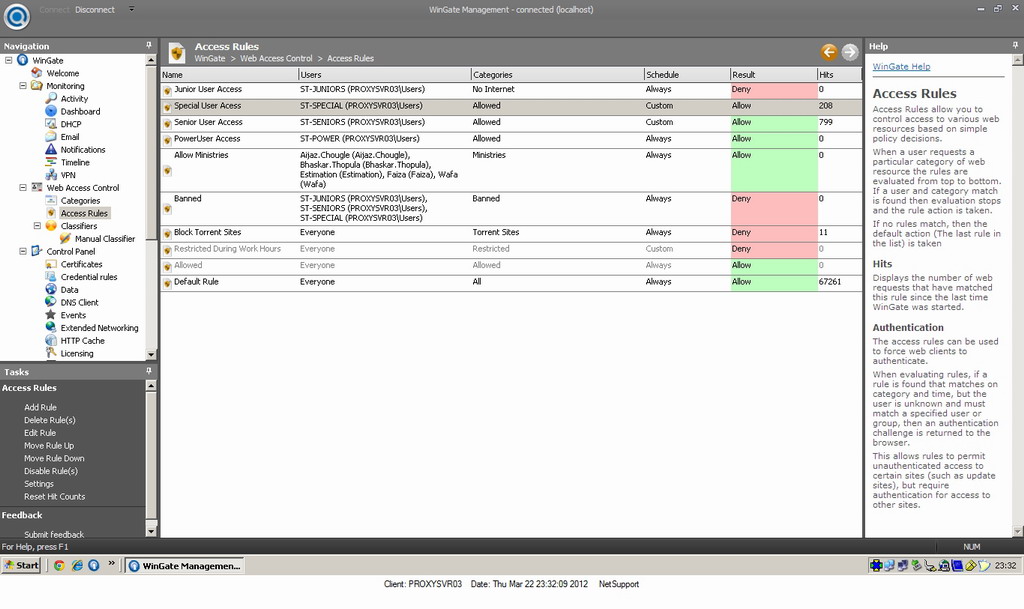The height and width of the screenshot is (609, 1024).
Task: Select WinGate breadcrumb link
Action: point(210,58)
